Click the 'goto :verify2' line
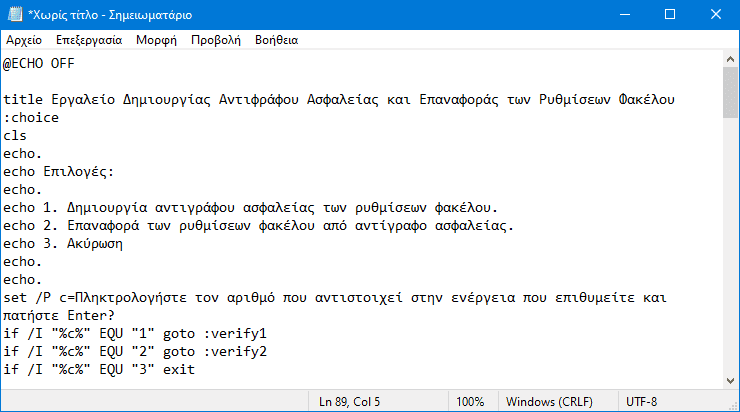Viewport: 740px width, 412px height. 135,352
